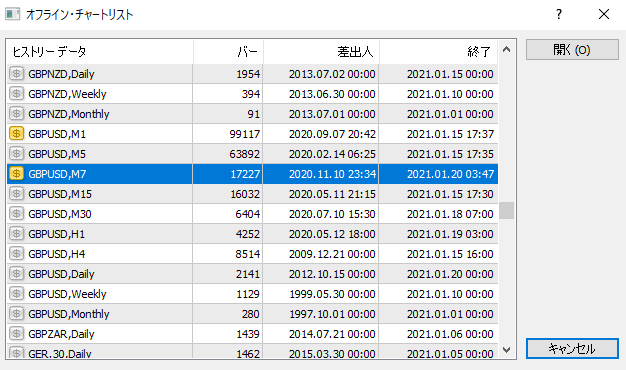Click the gray icon beside GBPNZD,Weekly
The image size is (626, 370).
(x=16, y=94)
